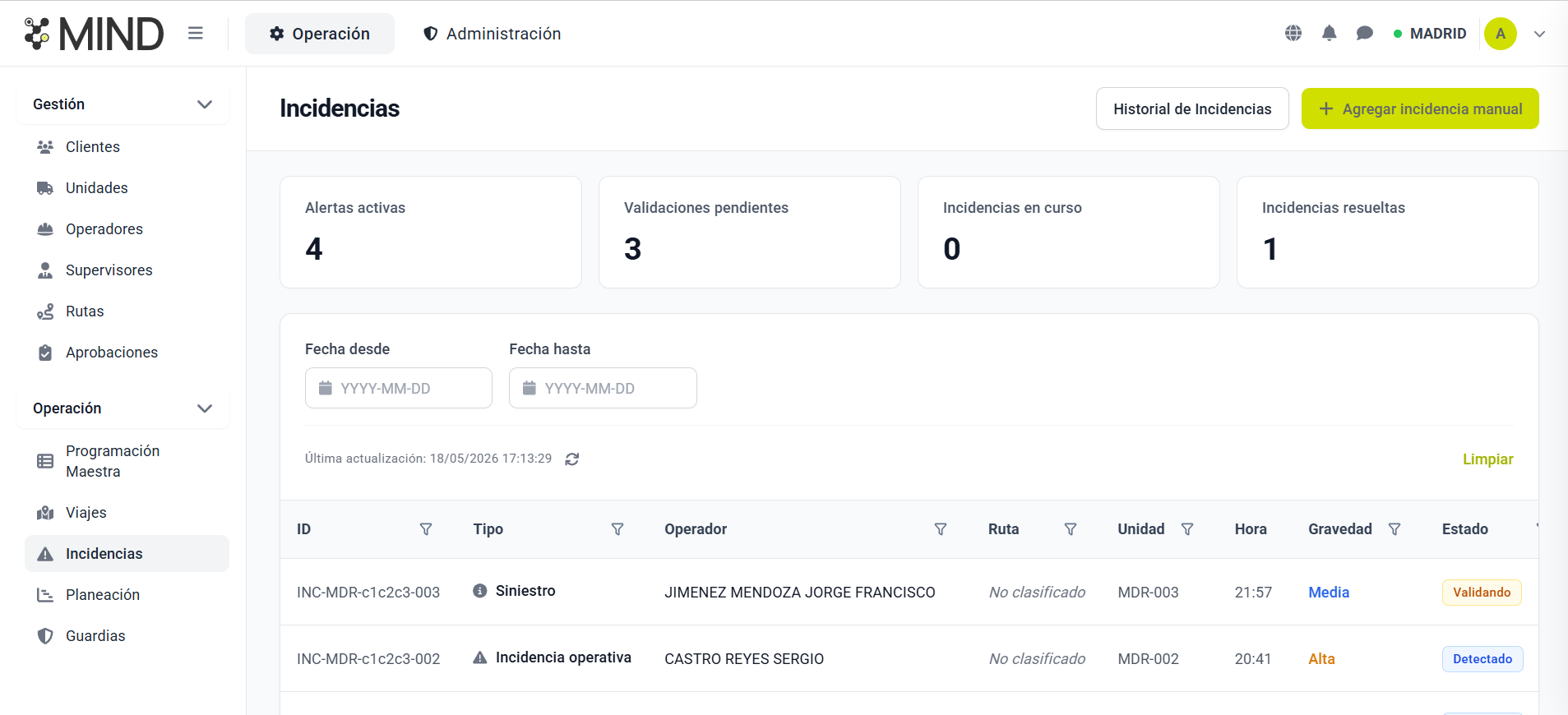Screen dimensions: 1568x715
Task: Click the 20:41 time cell
Action: coord(1253,659)
